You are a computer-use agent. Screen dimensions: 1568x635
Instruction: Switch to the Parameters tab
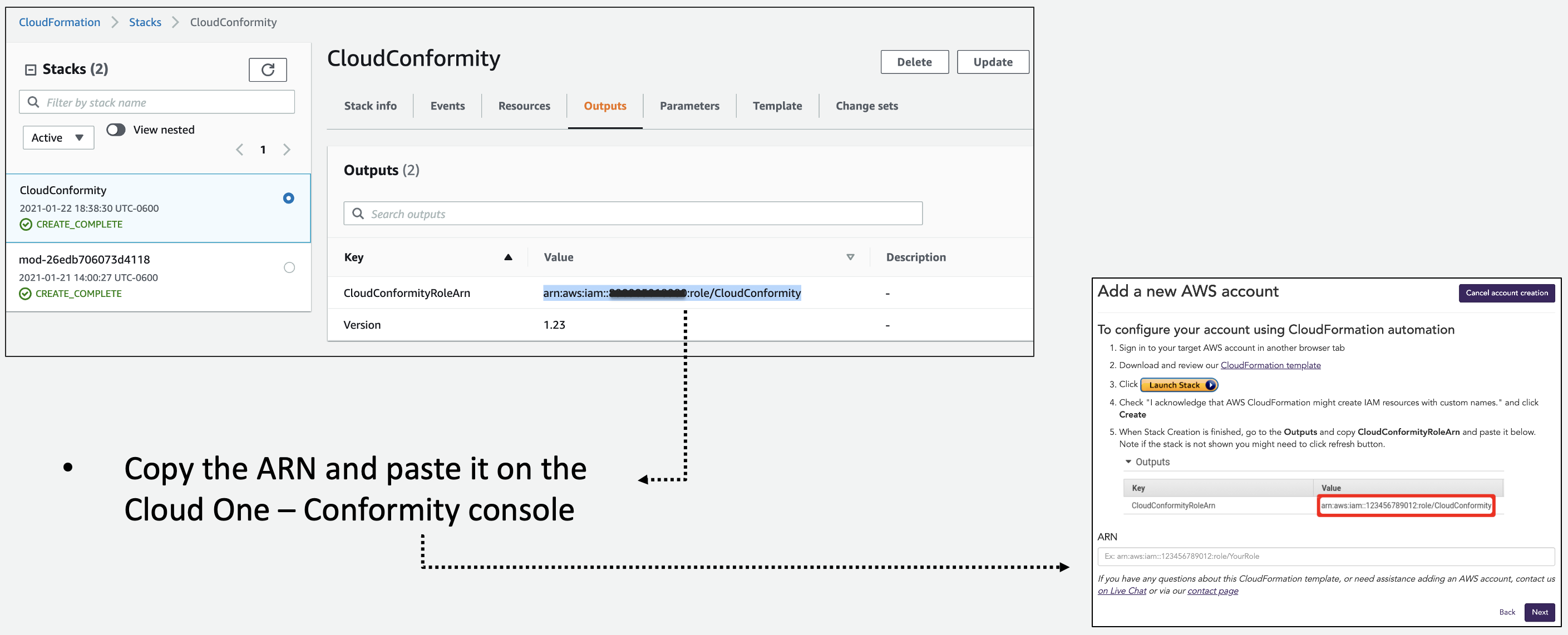[689, 106]
